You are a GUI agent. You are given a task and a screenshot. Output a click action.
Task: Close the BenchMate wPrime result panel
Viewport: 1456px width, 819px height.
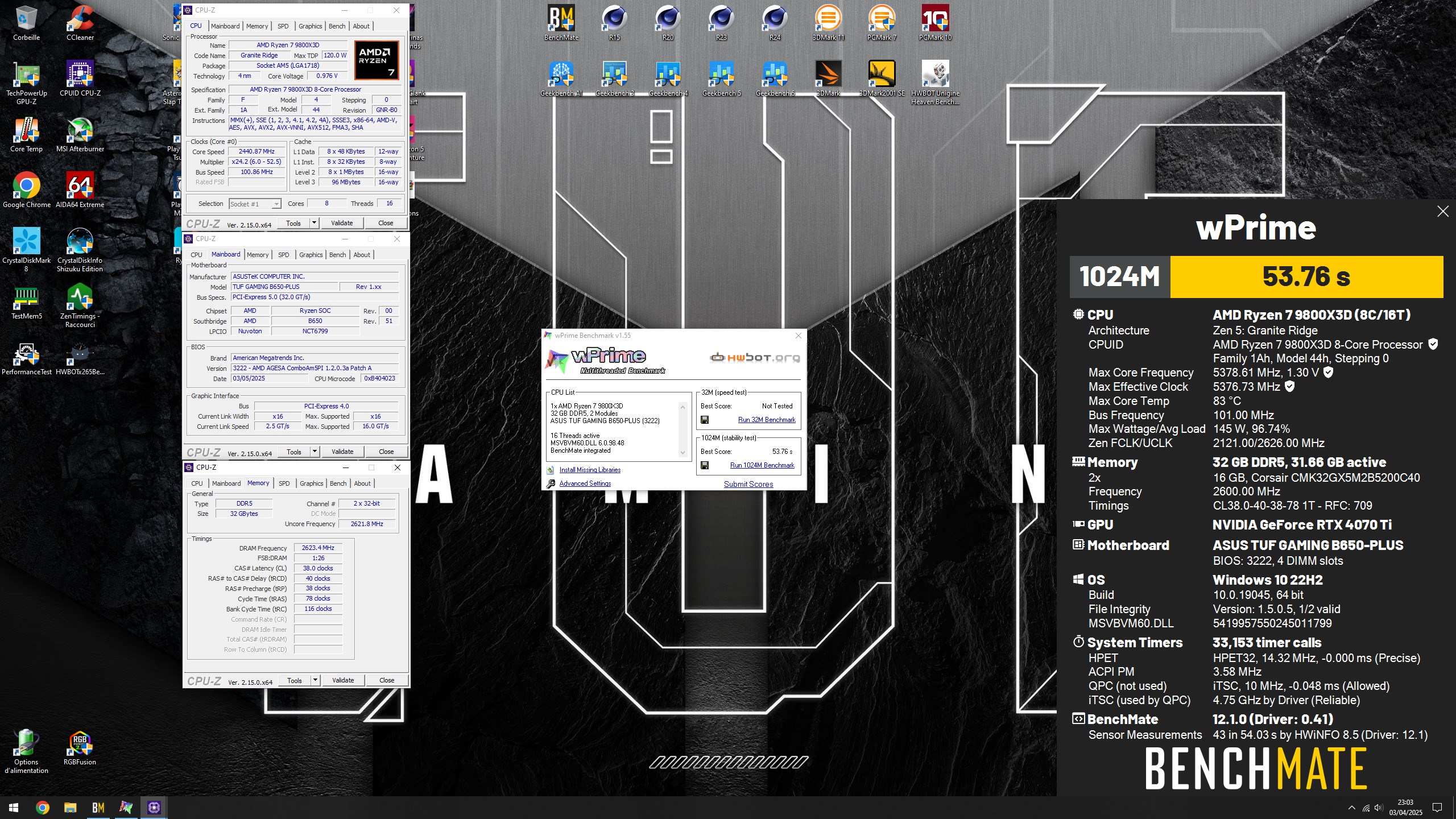[x=1443, y=212]
